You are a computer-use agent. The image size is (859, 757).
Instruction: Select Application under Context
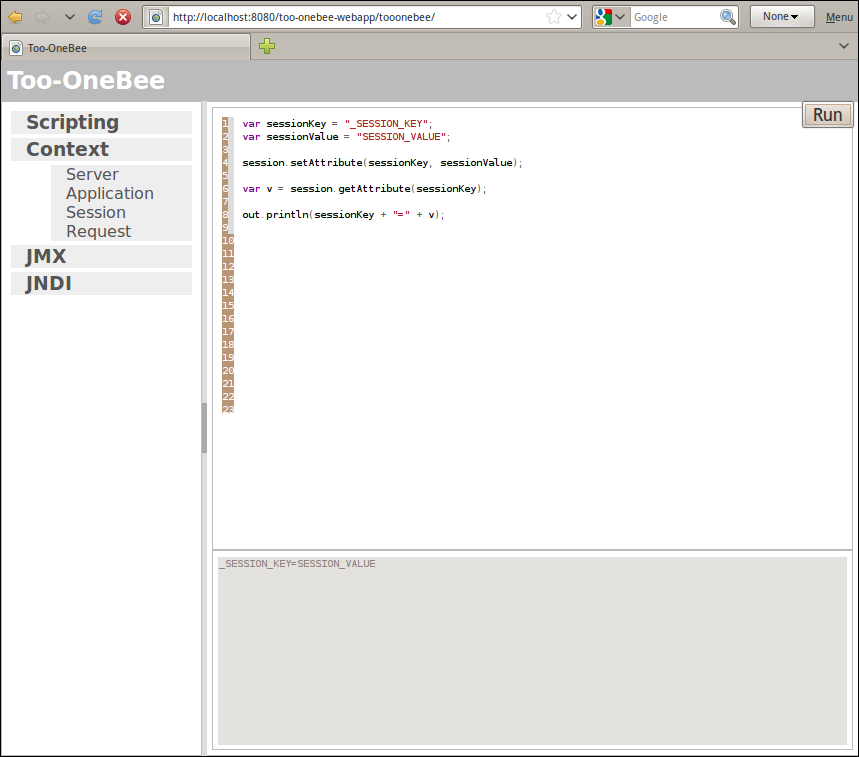click(110, 193)
